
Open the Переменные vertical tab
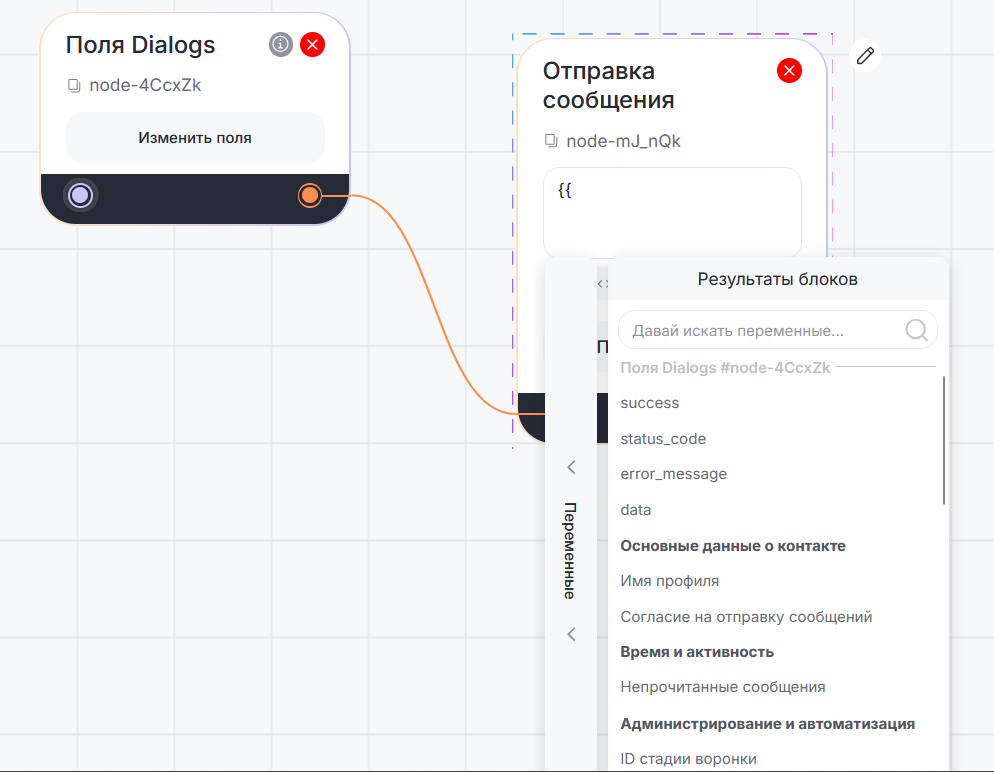pyautogui.click(x=569, y=550)
